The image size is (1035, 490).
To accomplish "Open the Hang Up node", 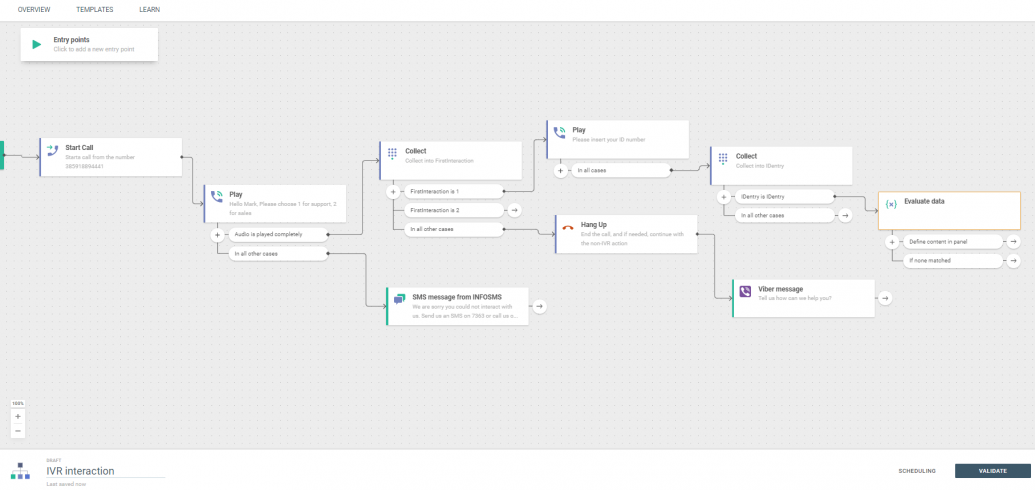I will click(626, 234).
